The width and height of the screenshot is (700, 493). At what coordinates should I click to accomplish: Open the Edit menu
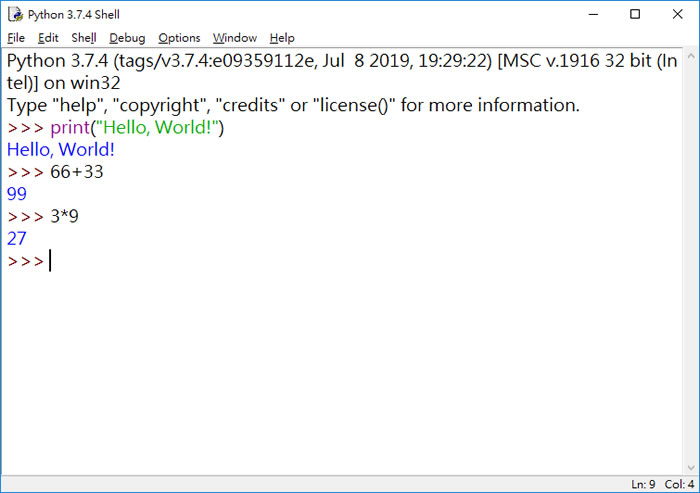click(x=48, y=38)
